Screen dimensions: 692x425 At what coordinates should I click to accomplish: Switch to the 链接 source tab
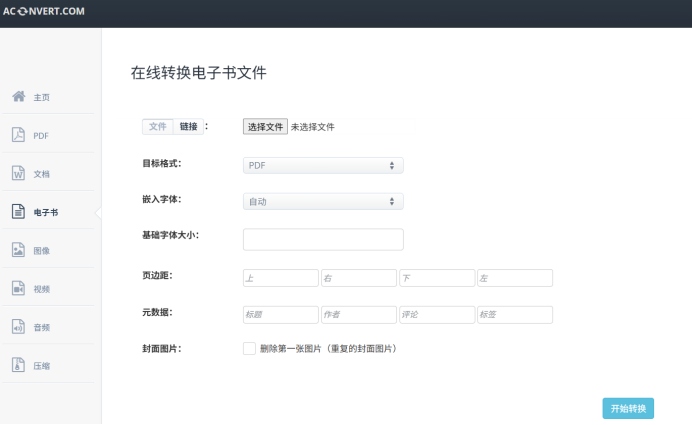(188, 126)
